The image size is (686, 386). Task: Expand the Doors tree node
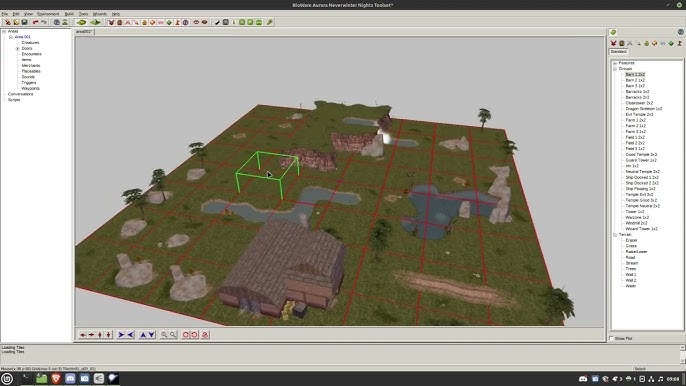coord(18,49)
